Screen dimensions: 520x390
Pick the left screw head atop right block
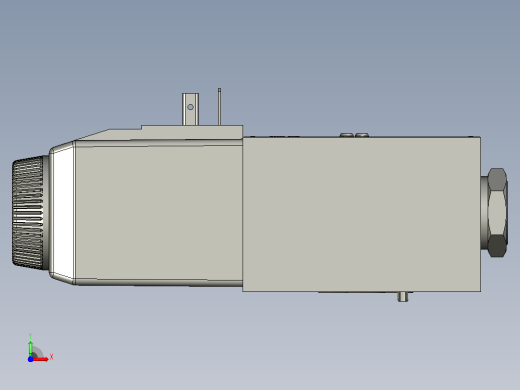click(x=347, y=135)
